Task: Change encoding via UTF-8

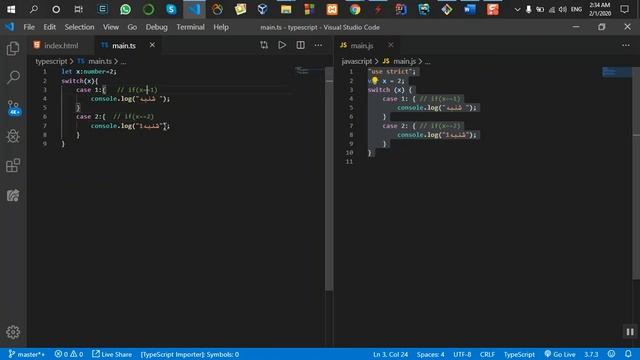Action: click(x=462, y=354)
